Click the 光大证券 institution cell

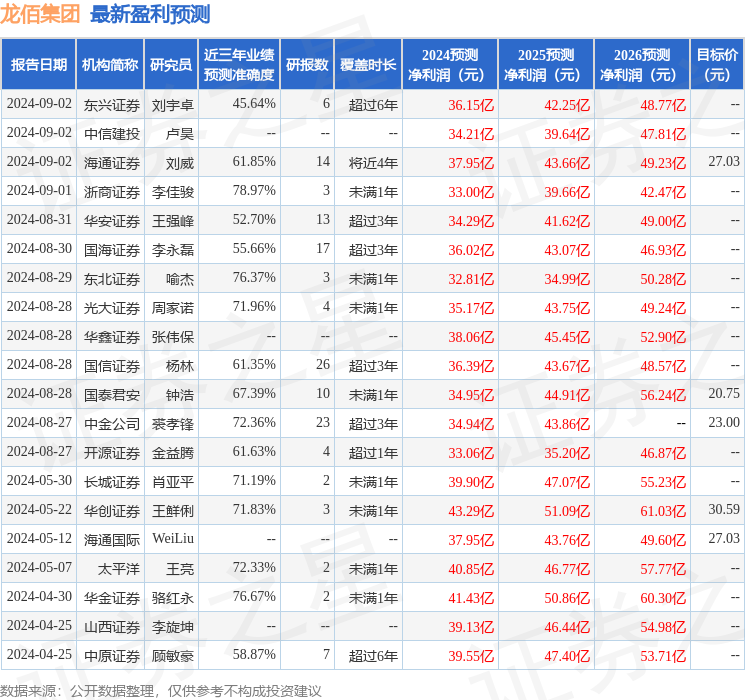(112, 308)
